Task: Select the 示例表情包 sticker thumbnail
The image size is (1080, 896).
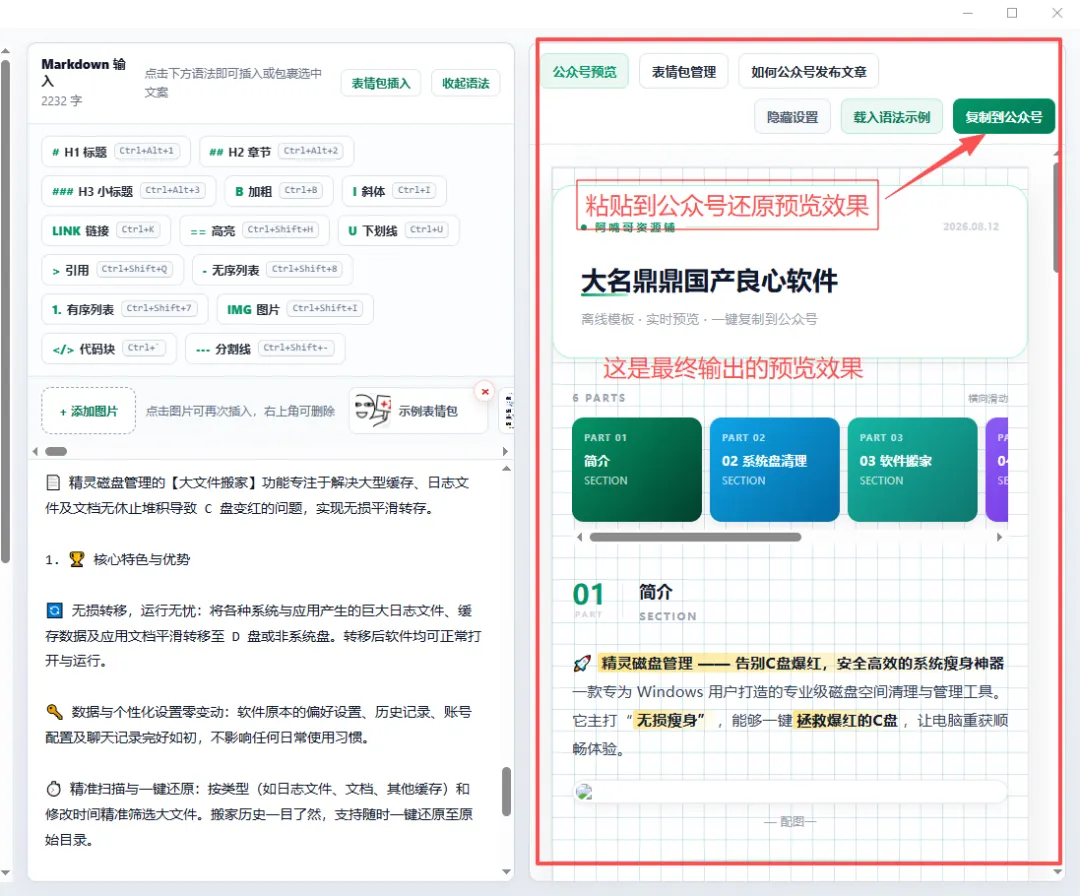Action: (418, 411)
